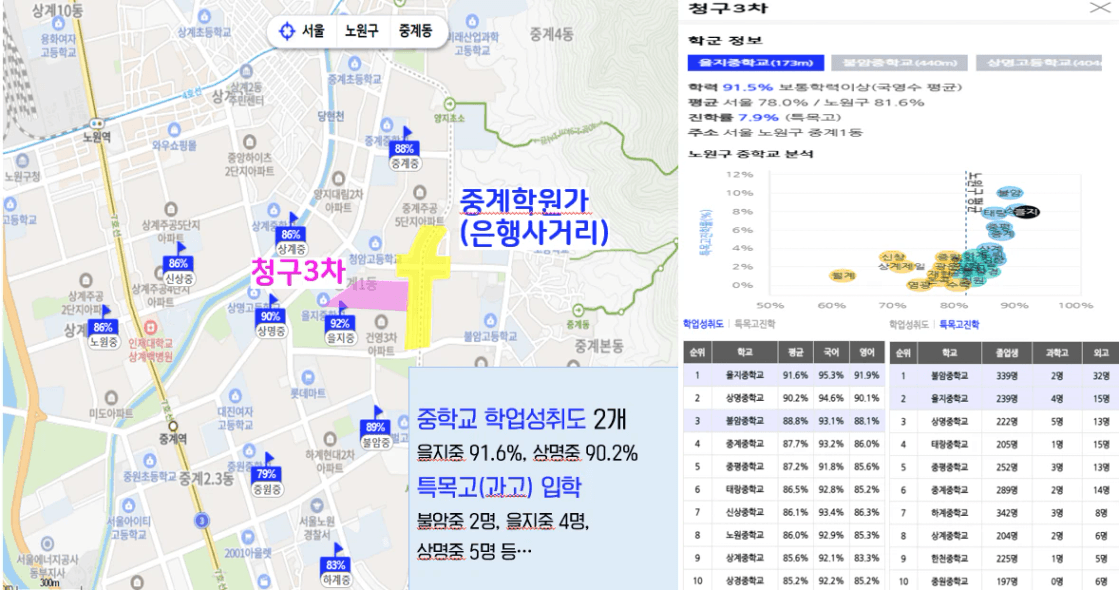Select the 을지중학교(173m) school tab
The image size is (1119, 590).
[x=756, y=63]
